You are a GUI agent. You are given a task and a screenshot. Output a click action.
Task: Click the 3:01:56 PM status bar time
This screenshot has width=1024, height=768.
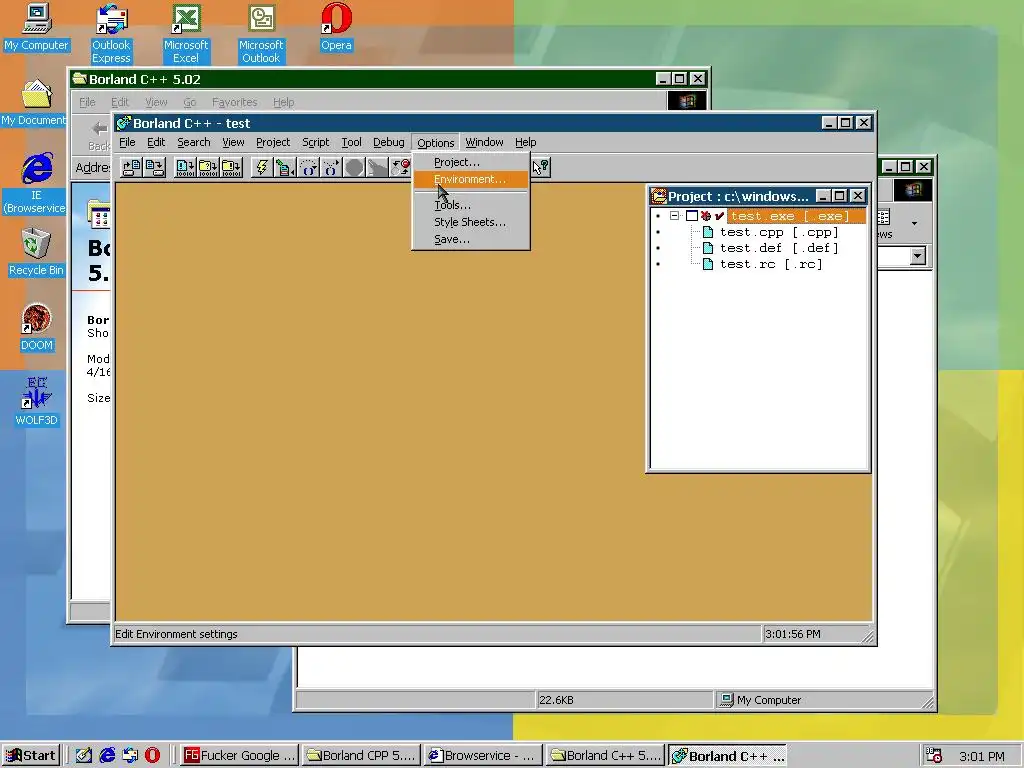click(792, 634)
